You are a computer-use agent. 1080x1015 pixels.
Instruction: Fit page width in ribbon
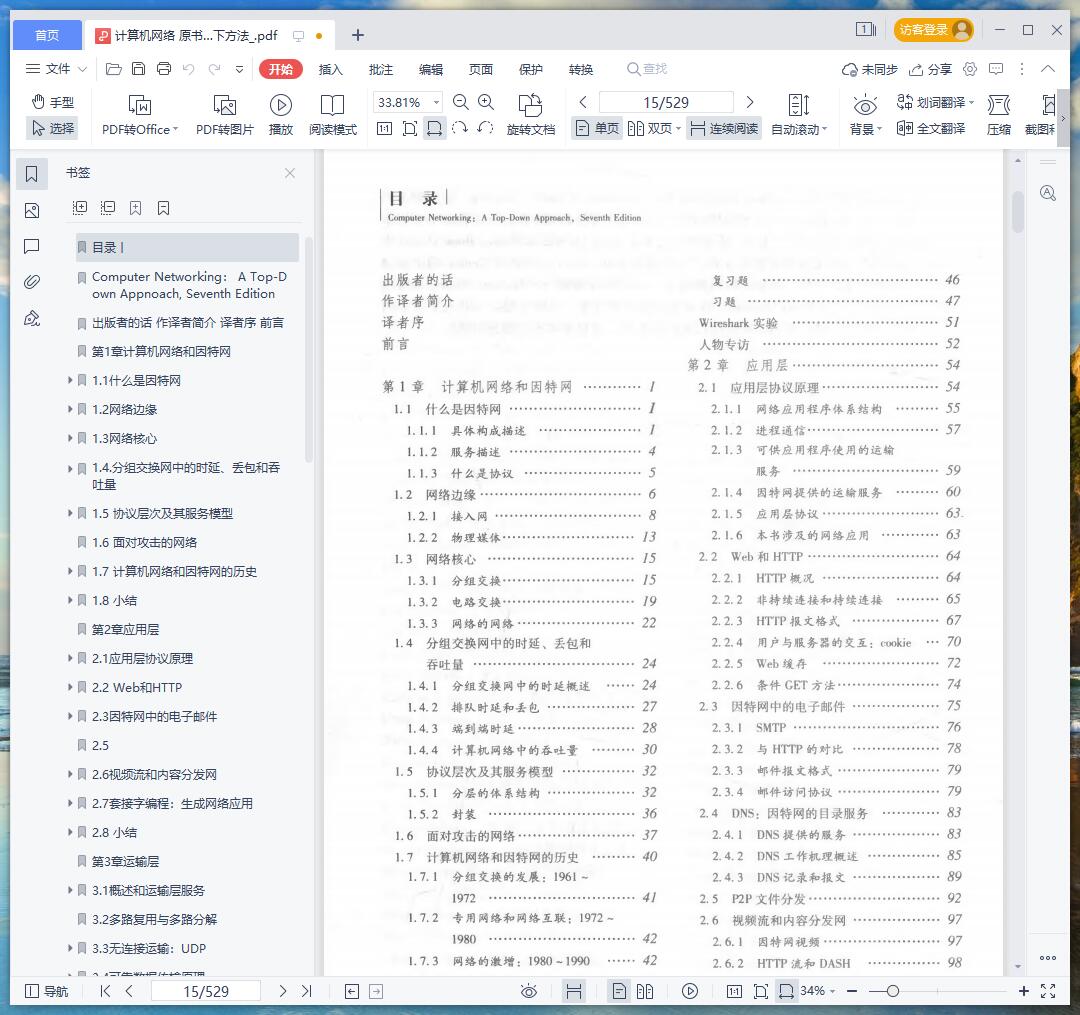point(435,129)
